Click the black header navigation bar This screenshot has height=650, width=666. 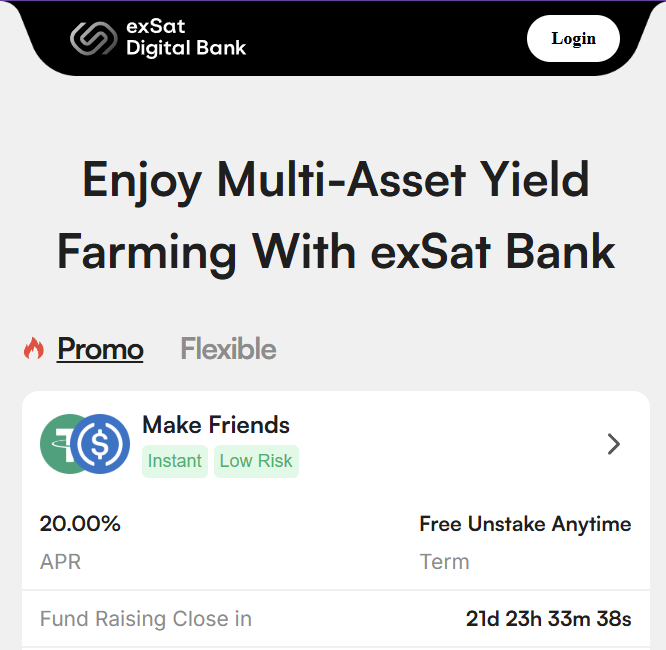pyautogui.click(x=333, y=38)
